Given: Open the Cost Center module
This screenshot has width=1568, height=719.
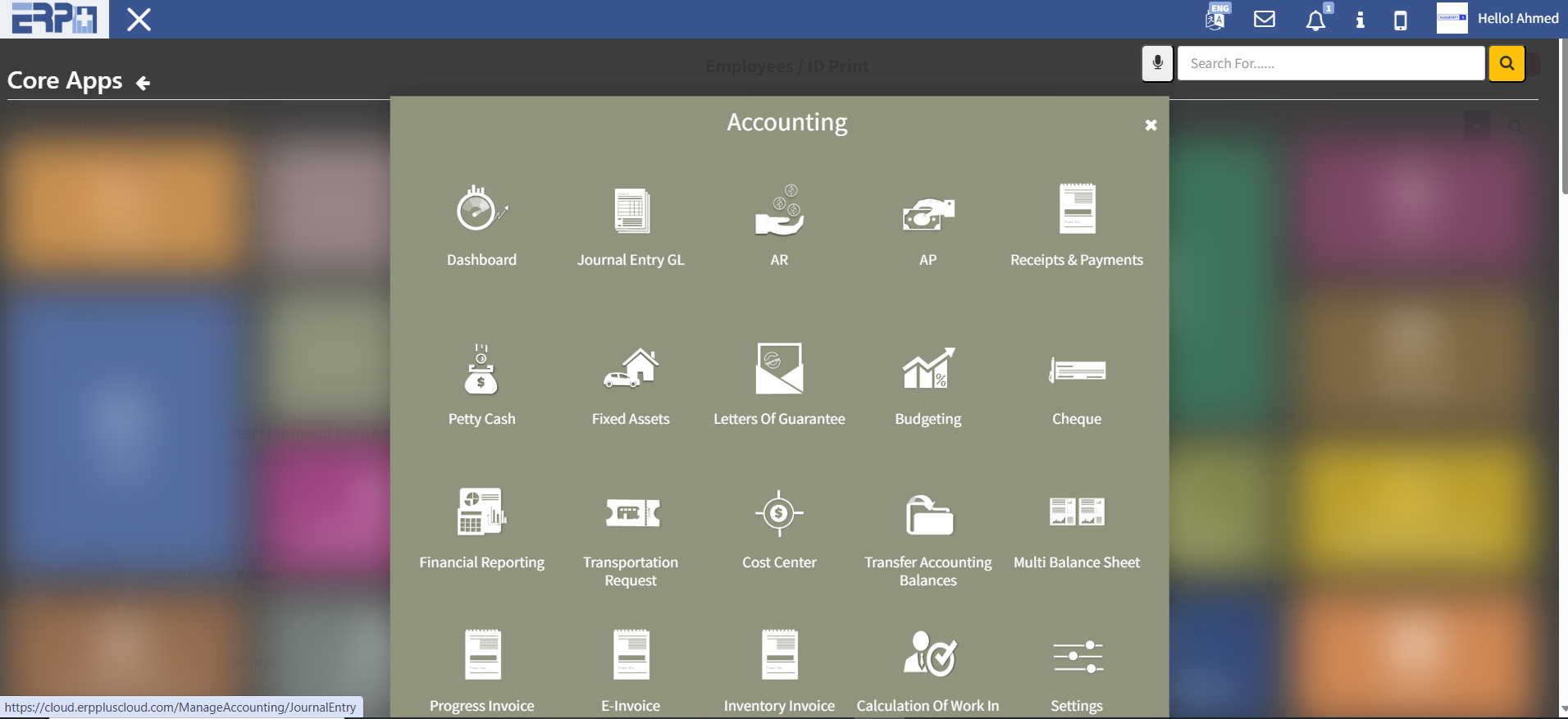Looking at the screenshot, I should (779, 514).
